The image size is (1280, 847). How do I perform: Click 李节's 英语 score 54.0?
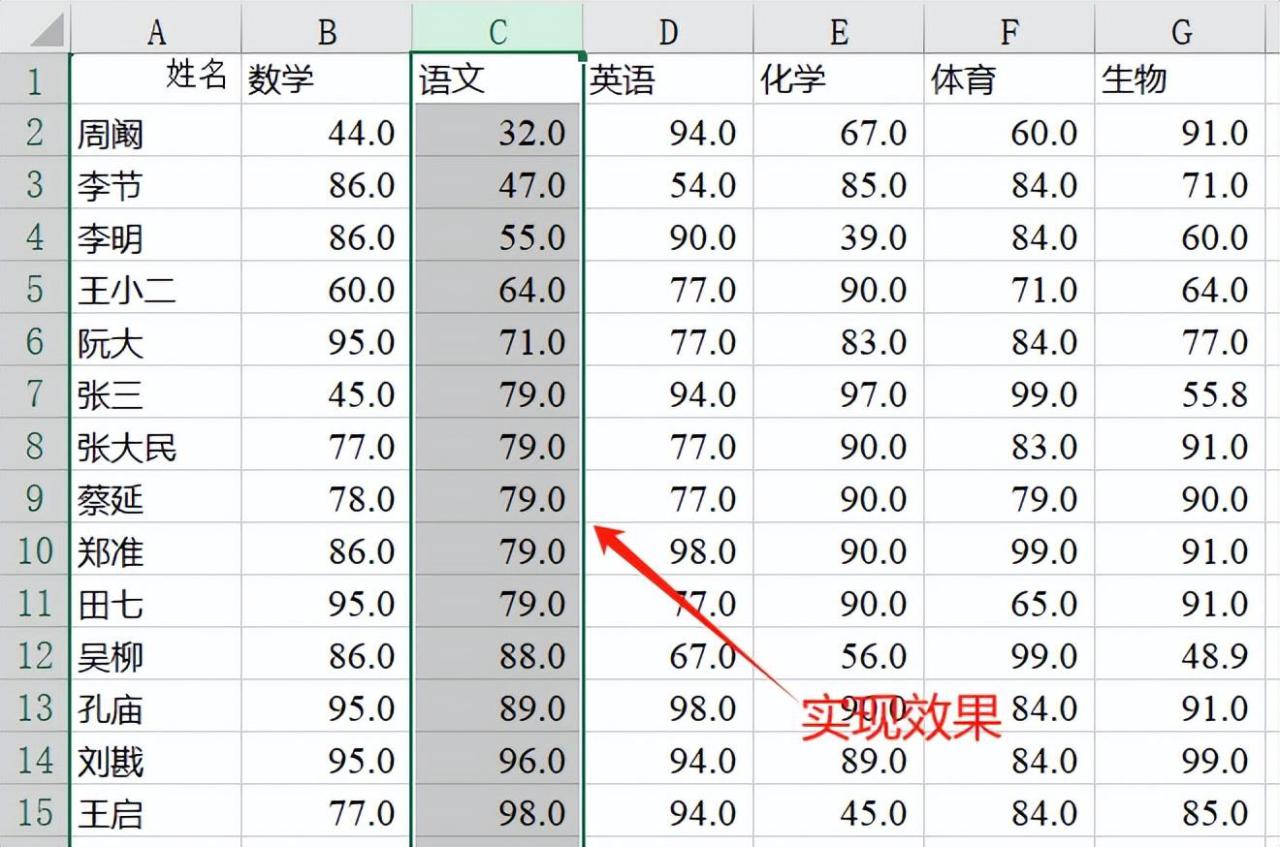[x=668, y=183]
